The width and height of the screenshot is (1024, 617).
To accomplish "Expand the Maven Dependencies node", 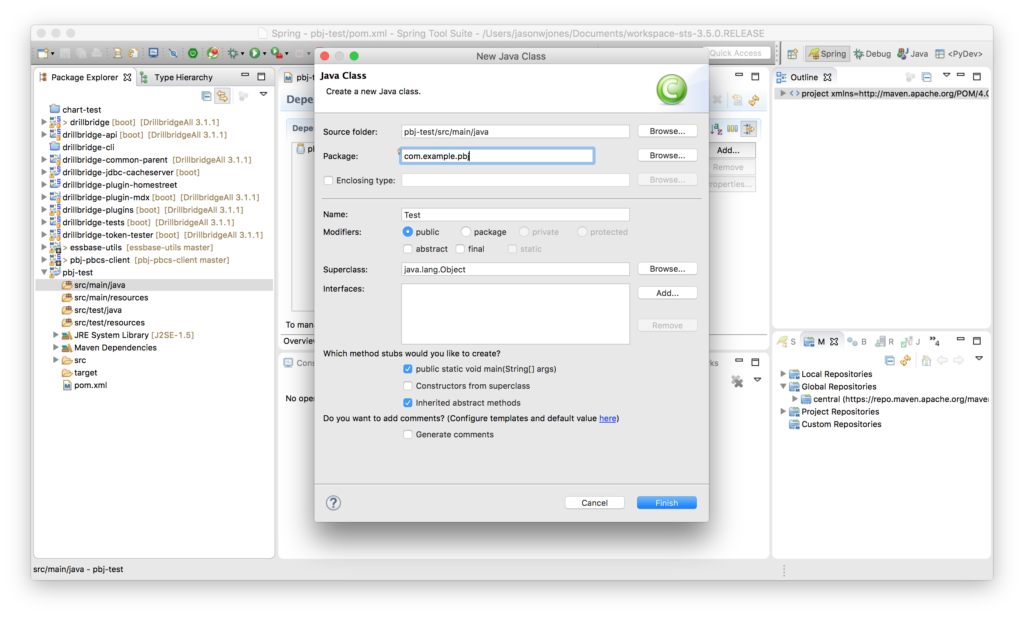I will (56, 347).
